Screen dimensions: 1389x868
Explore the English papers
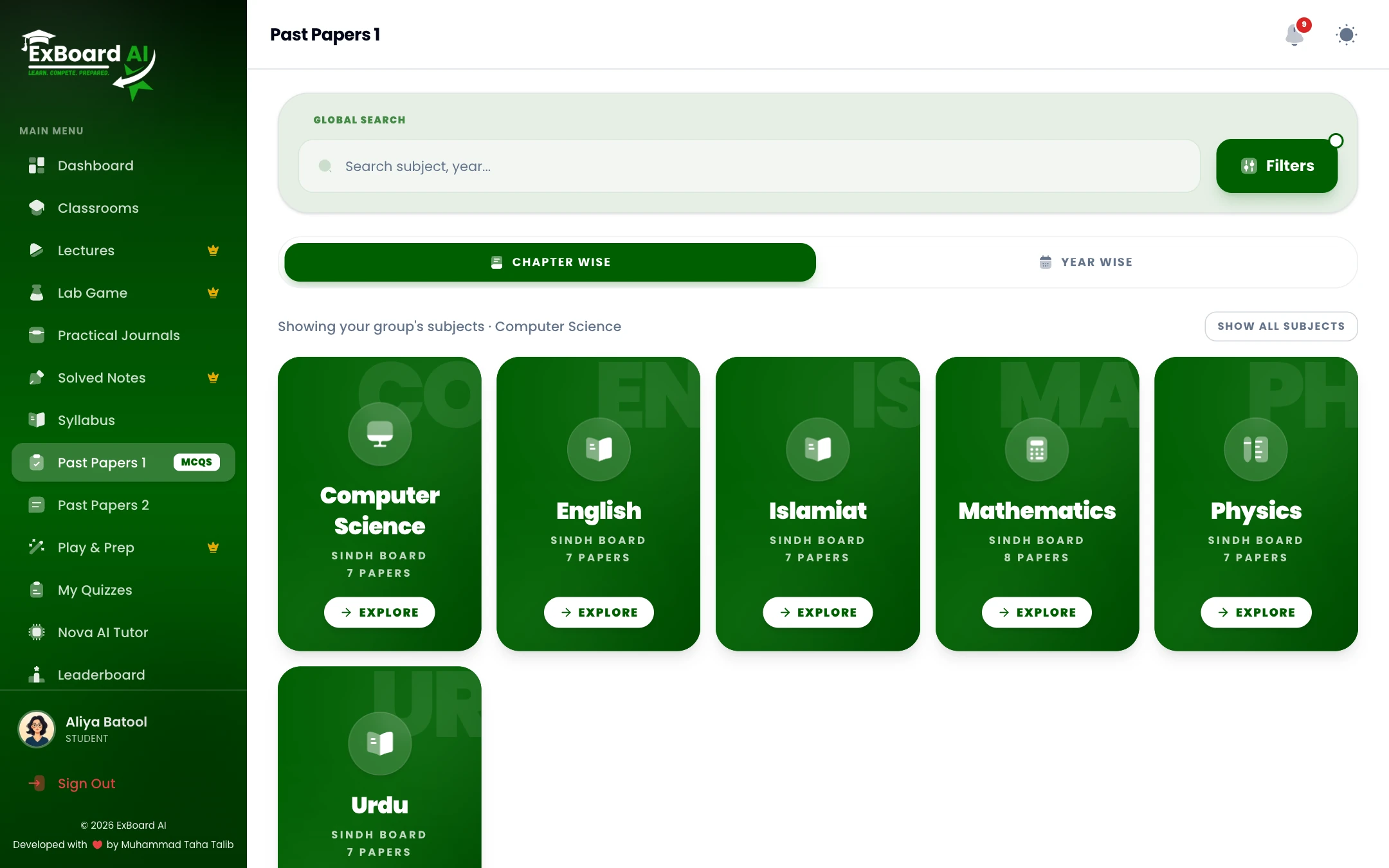(599, 613)
